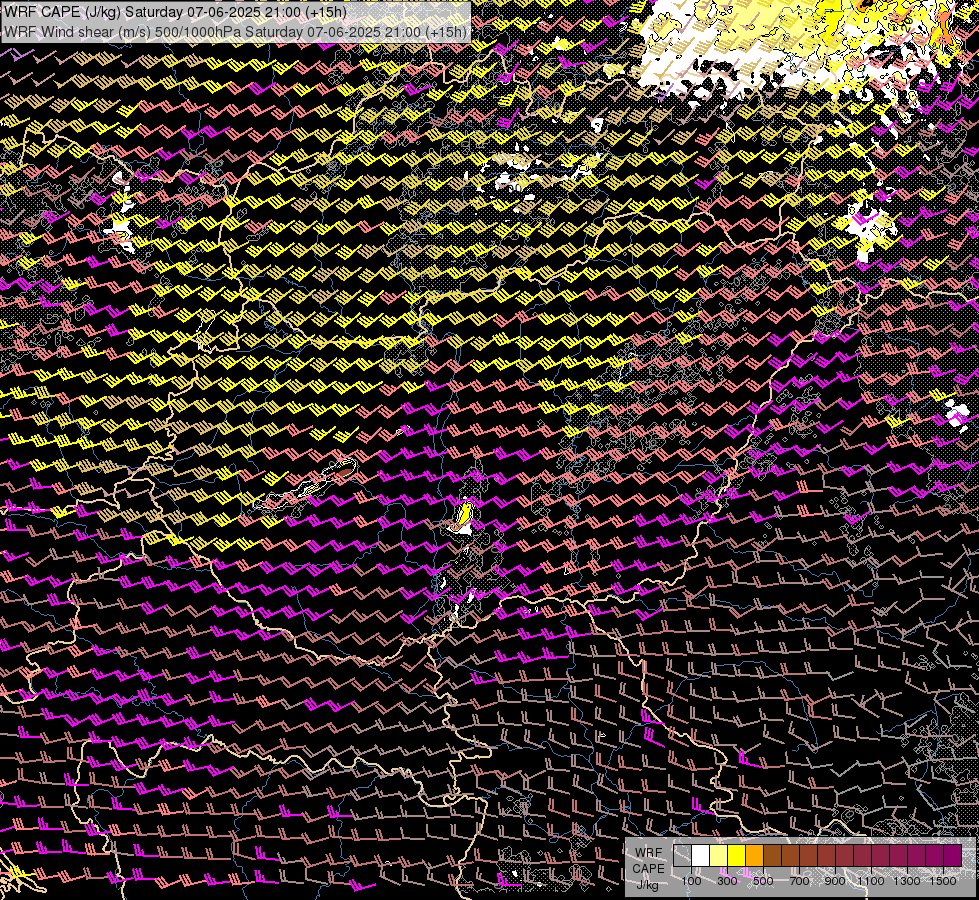The image size is (979, 900).
Task: Click the 'WRF Wind shear (m/s) 500/1000hPa' title line
Action: pyautogui.click(x=235, y=32)
